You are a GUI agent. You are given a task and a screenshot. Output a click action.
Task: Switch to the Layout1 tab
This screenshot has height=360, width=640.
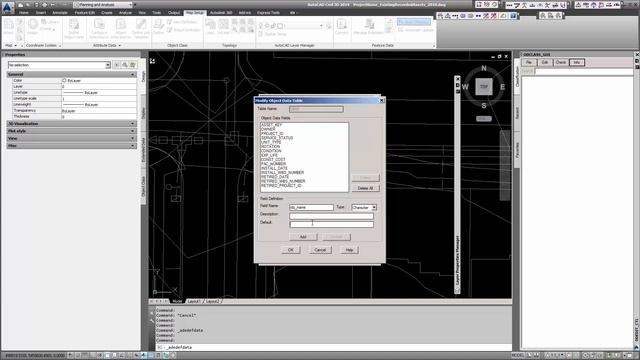point(194,301)
